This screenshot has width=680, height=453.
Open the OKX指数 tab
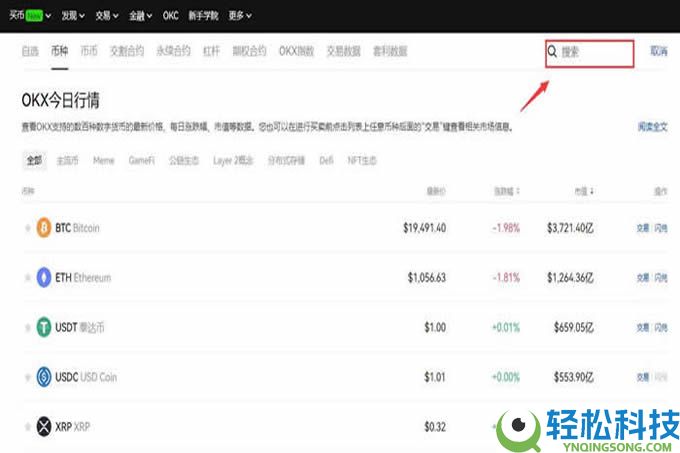296,51
